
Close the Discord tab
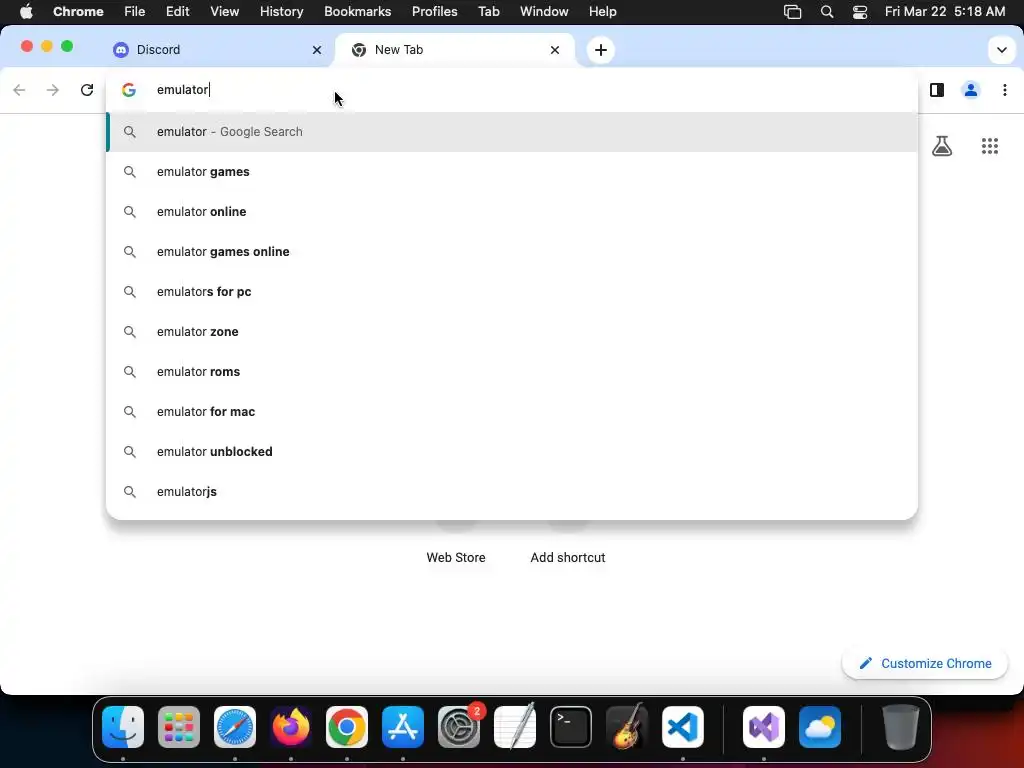pyautogui.click(x=317, y=50)
